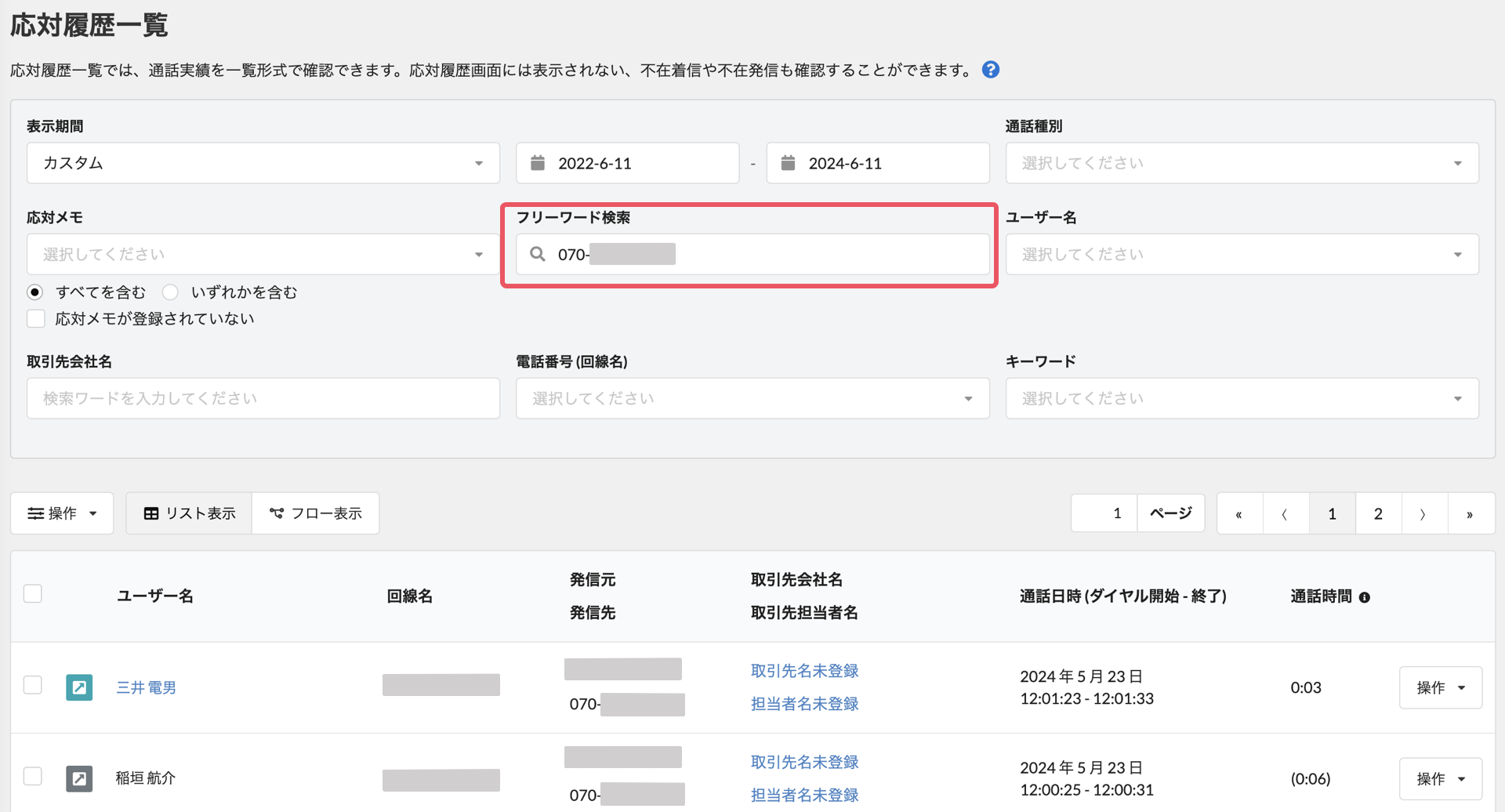Click the 回線名 column header
1505x812 pixels.
tap(410, 596)
